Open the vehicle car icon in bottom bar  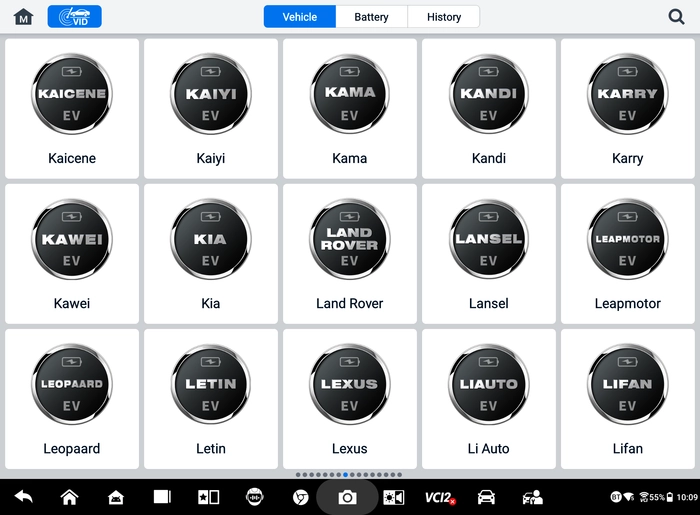pos(486,497)
